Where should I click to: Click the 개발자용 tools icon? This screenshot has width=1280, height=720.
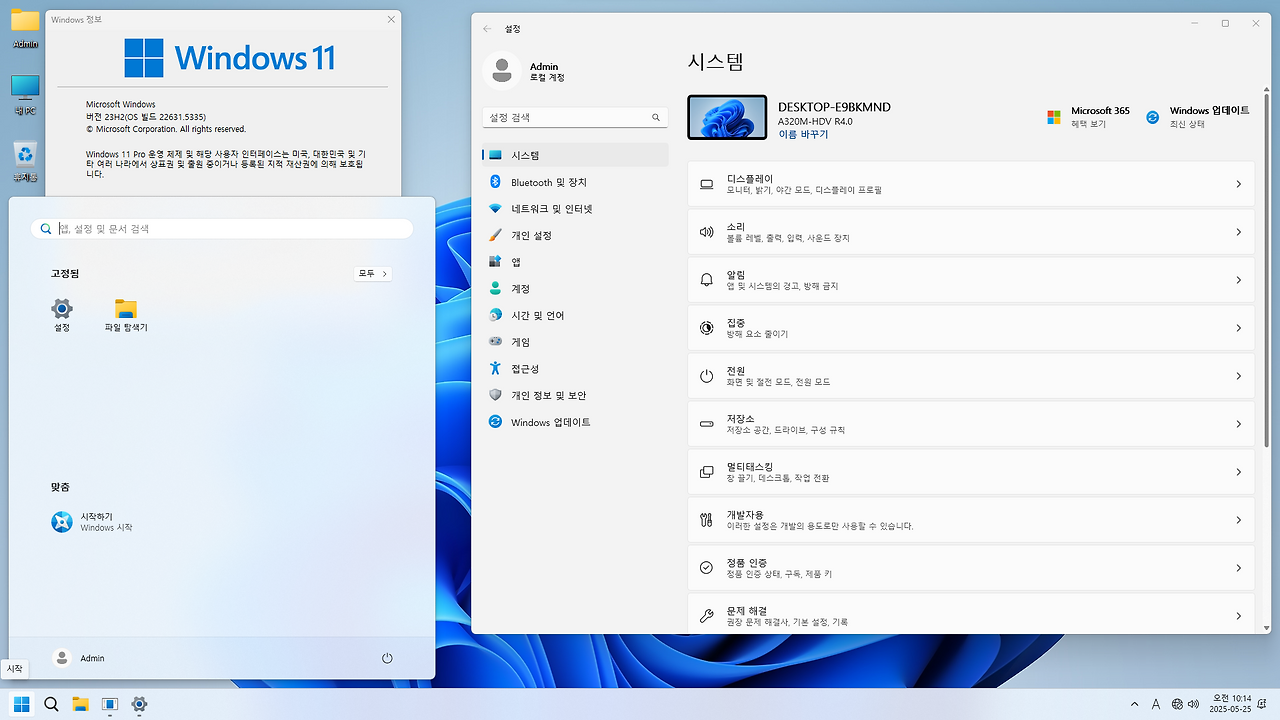pyautogui.click(x=707, y=520)
